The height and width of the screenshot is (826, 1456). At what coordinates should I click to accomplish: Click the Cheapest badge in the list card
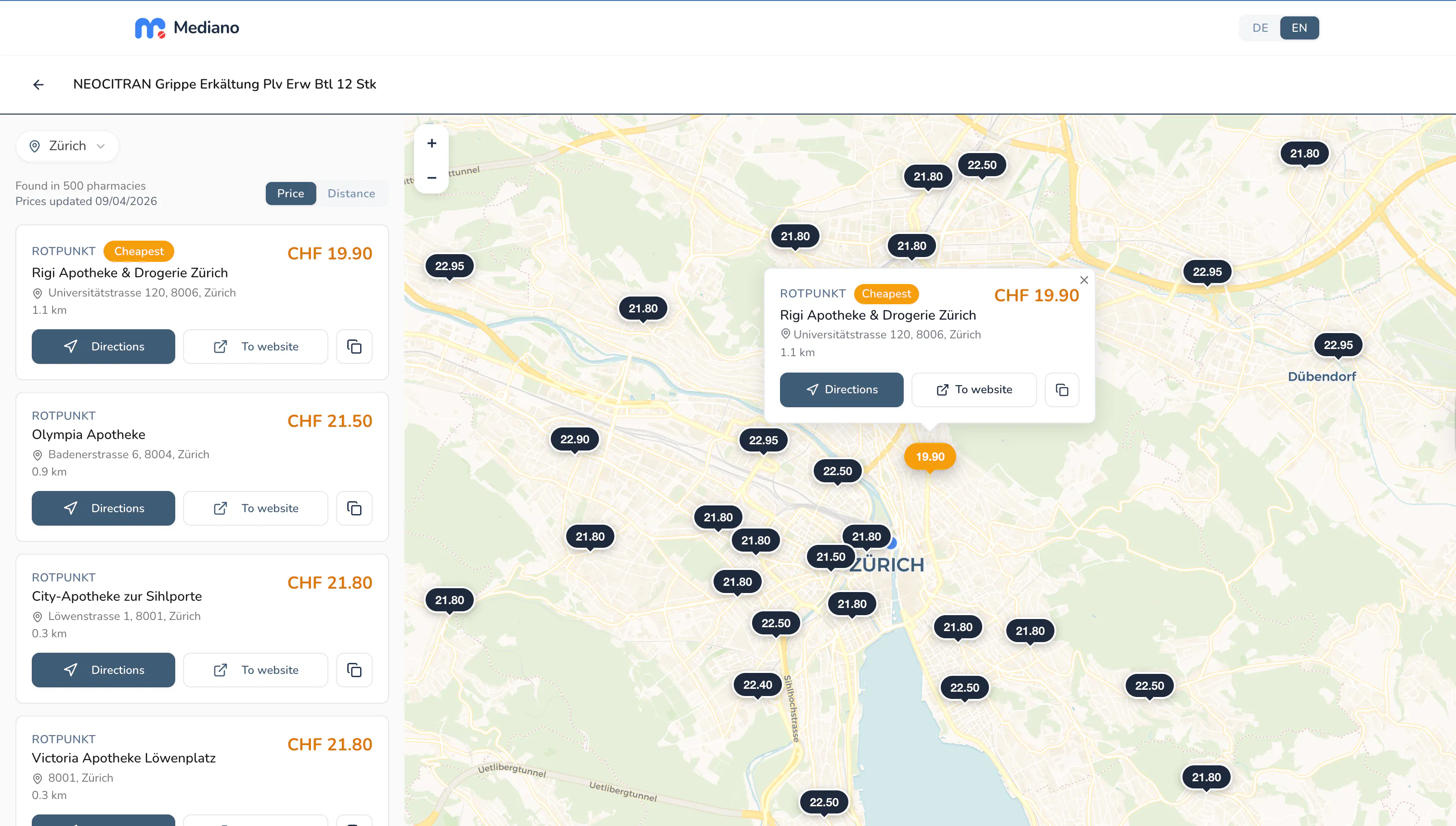click(139, 251)
